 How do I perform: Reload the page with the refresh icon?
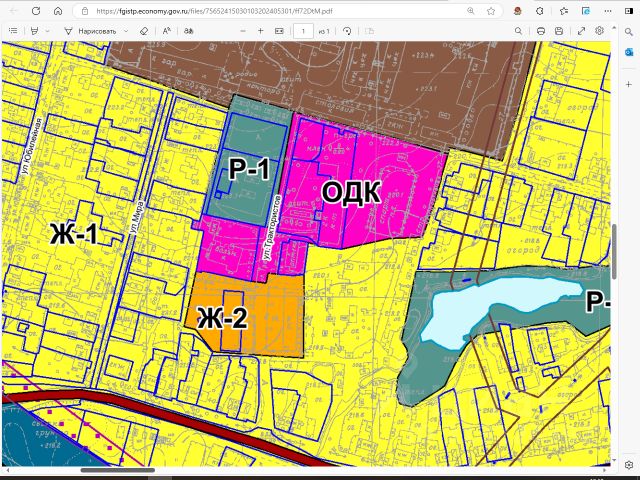tap(36, 11)
